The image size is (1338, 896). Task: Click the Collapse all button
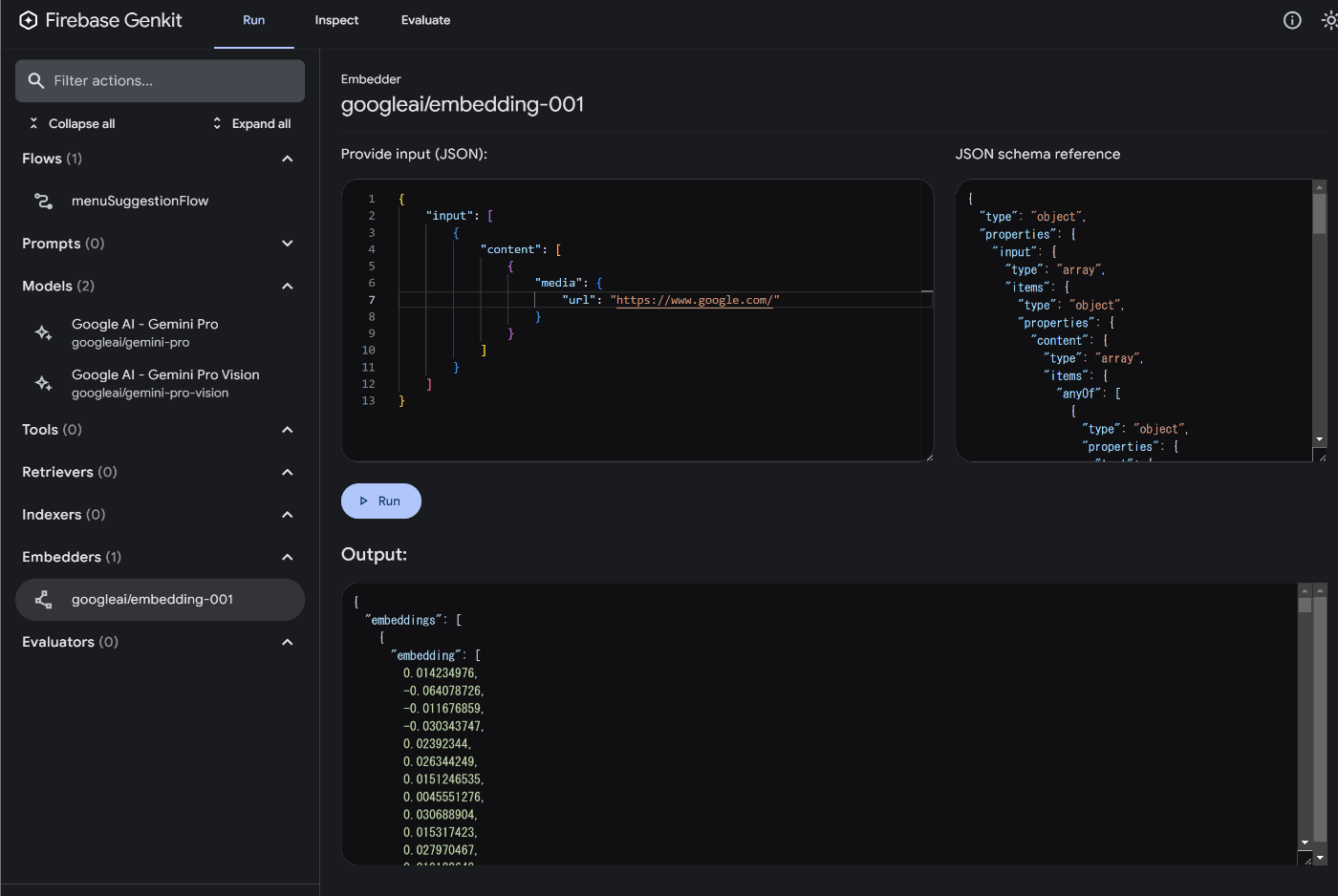click(x=72, y=123)
